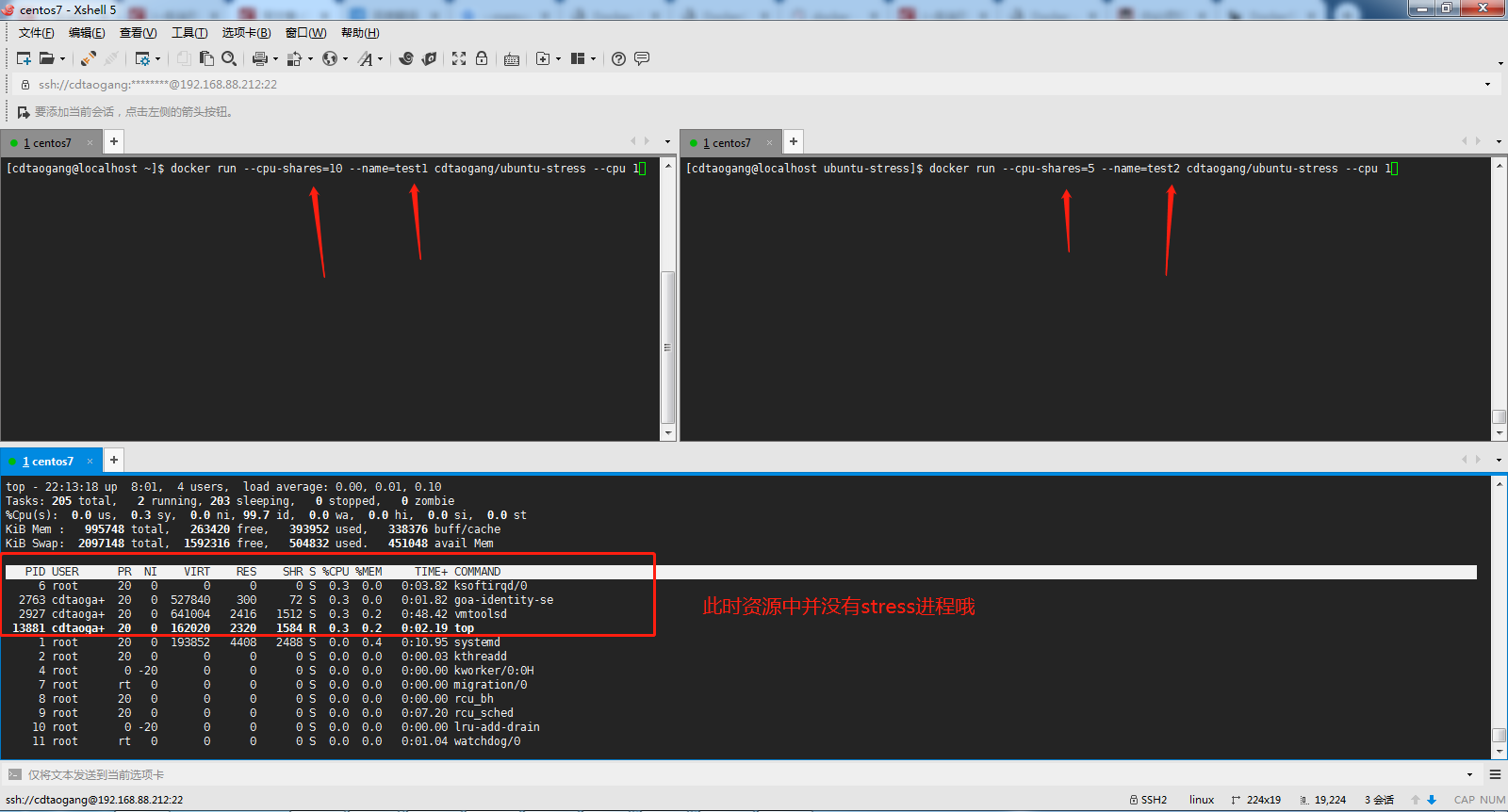The width and height of the screenshot is (1508, 812).
Task: Launch the Xftp swirl icon
Action: tap(406, 58)
